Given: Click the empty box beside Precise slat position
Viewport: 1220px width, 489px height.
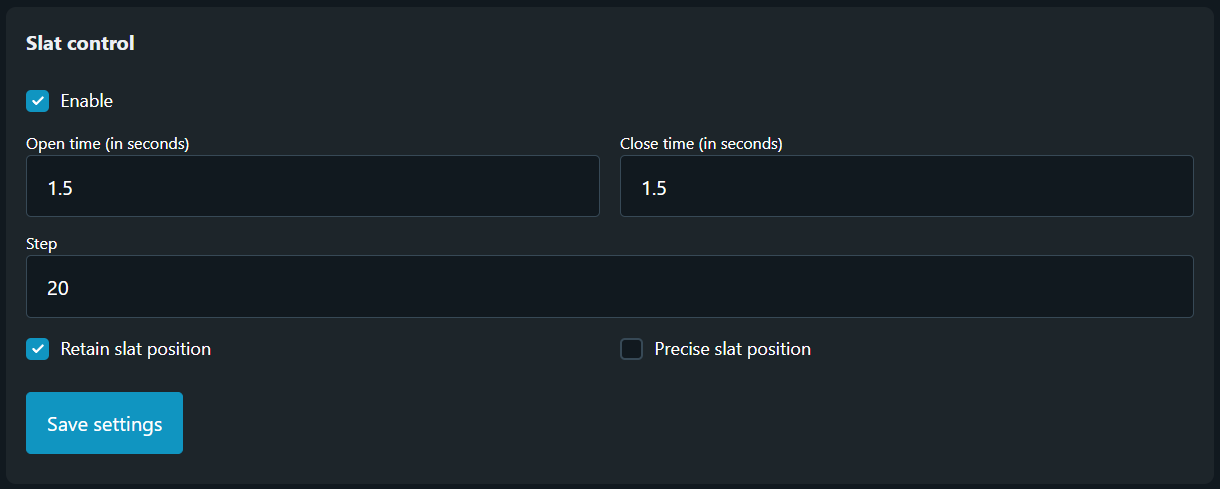Looking at the screenshot, I should coord(631,349).
